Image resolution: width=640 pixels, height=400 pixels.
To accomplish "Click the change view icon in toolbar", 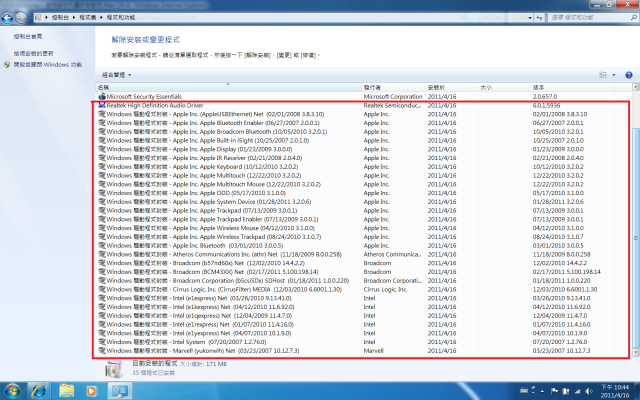I will click(x=603, y=75).
